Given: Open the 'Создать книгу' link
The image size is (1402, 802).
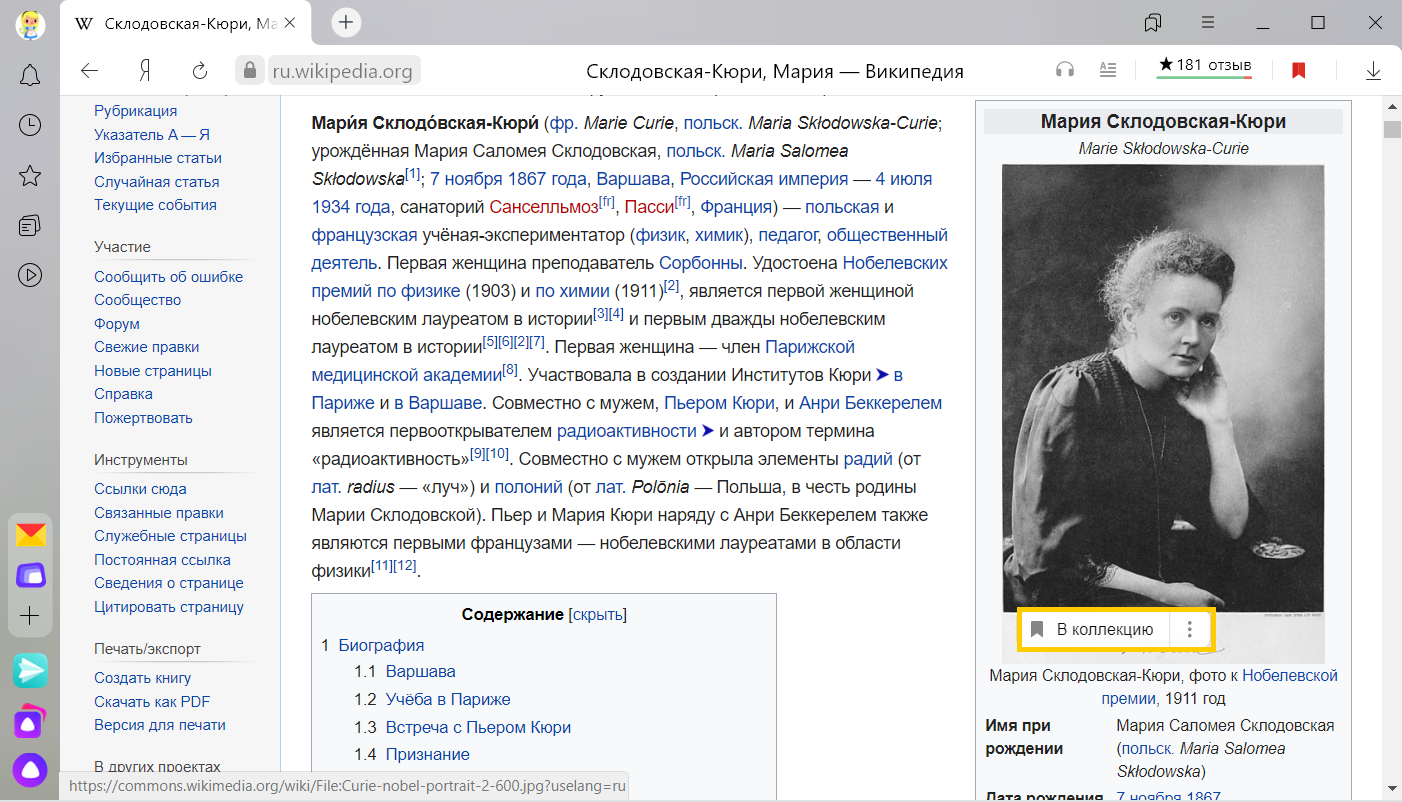Looking at the screenshot, I should 143,678.
